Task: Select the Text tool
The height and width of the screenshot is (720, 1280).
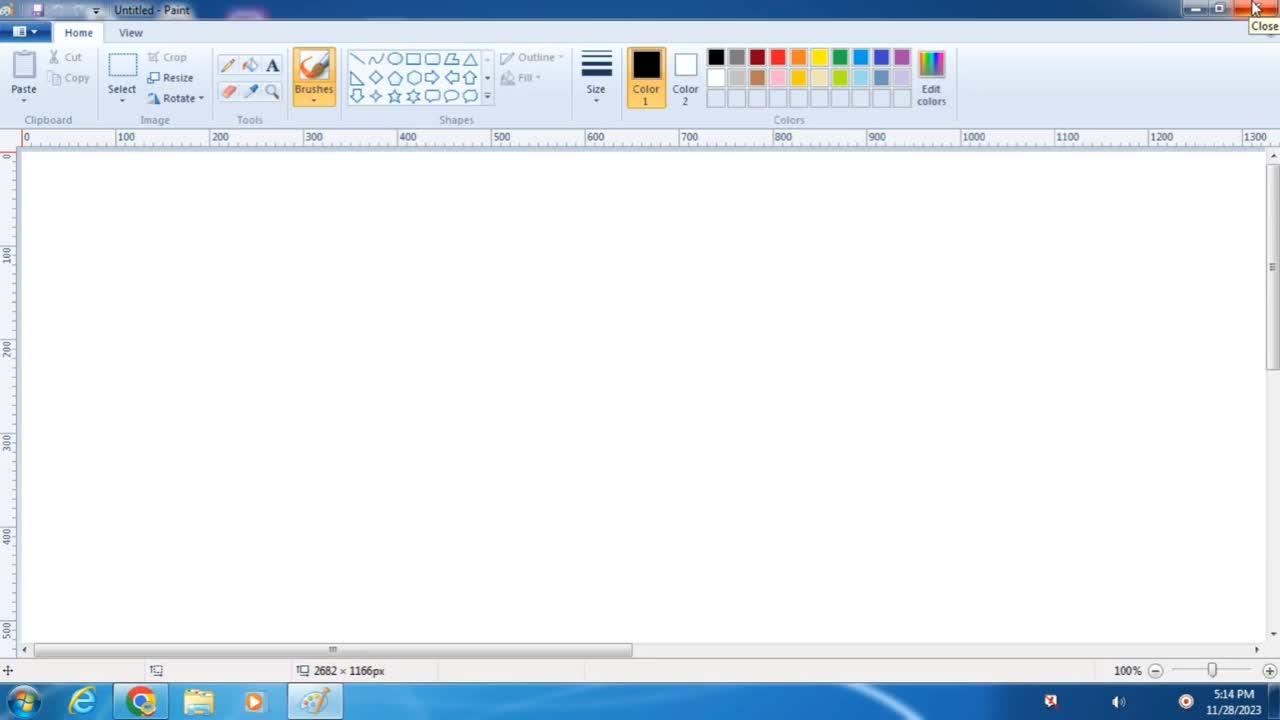Action: tap(272, 65)
